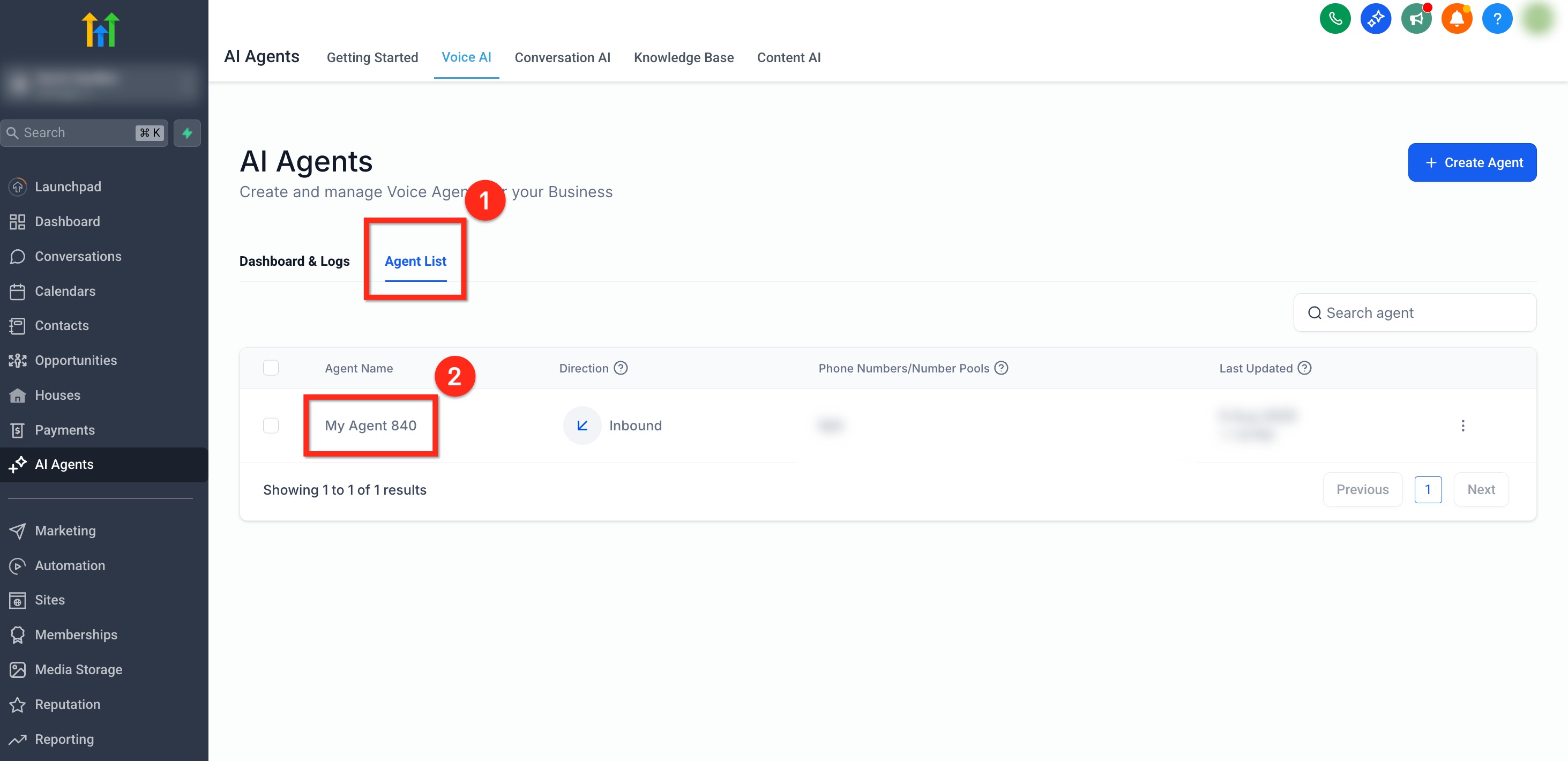Image resolution: width=1568 pixels, height=761 pixels.
Task: Click the green phone dialer icon
Action: 1334,19
